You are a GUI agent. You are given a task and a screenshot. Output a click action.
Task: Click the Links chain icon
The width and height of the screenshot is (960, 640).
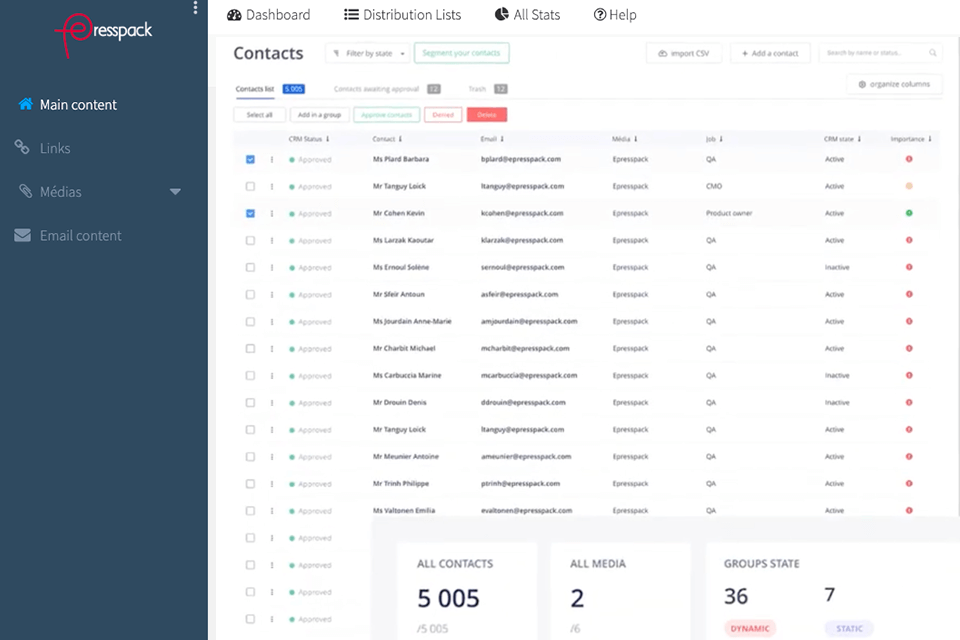(x=22, y=147)
